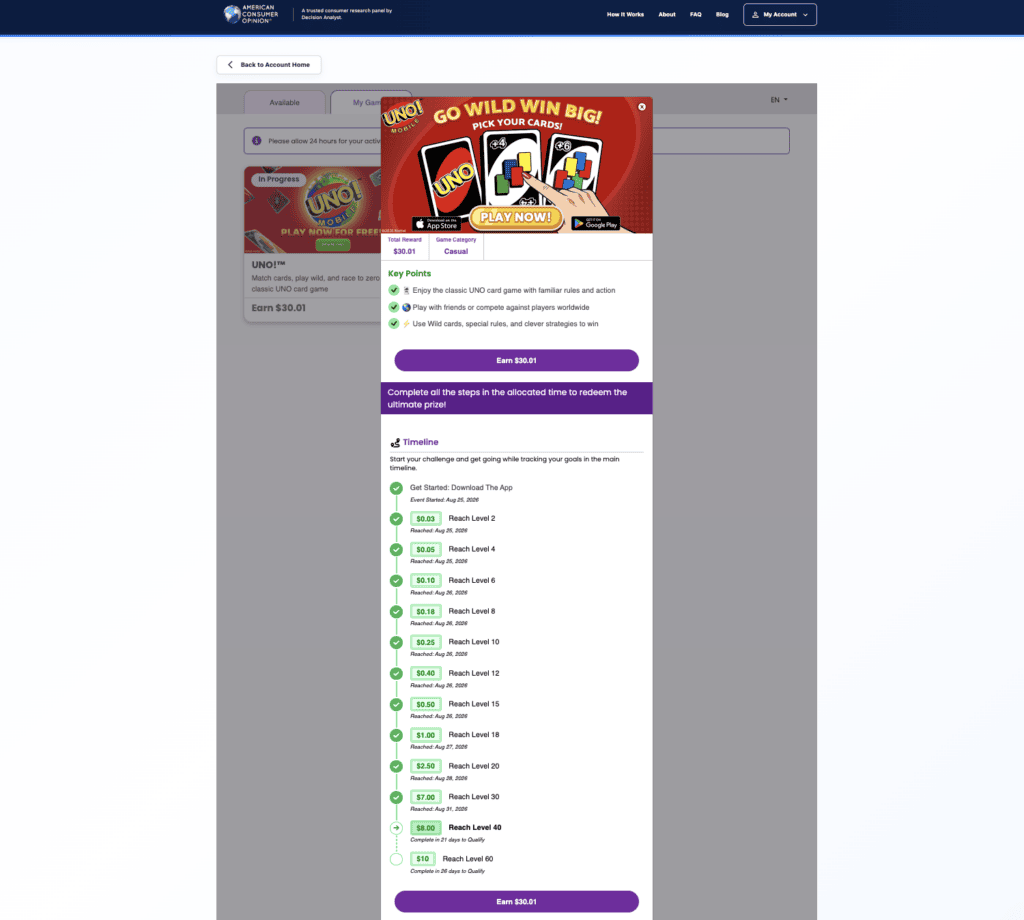Click the checkmark beside Reach Level 15
The height and width of the screenshot is (920, 1024).
(396, 705)
